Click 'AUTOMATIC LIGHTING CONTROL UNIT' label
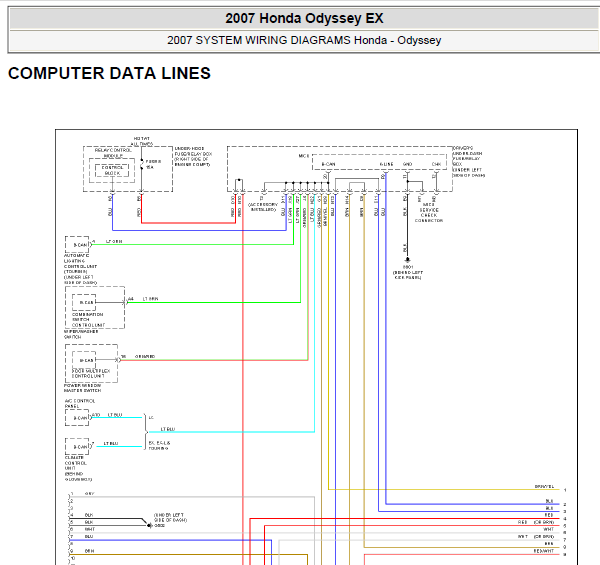This screenshot has width=600, height=565. point(80,269)
